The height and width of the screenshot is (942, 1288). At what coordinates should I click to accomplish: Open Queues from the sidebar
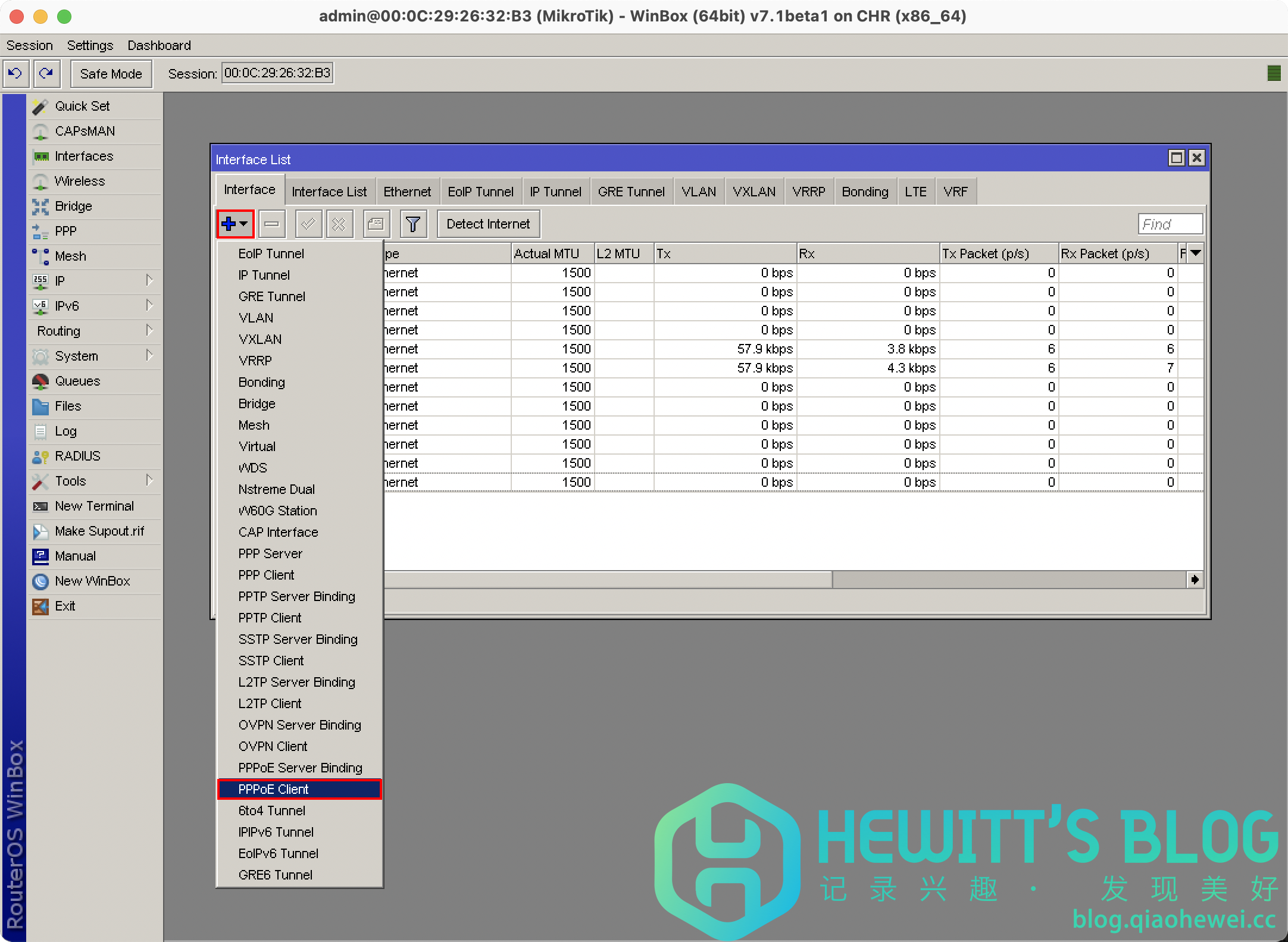click(77, 381)
